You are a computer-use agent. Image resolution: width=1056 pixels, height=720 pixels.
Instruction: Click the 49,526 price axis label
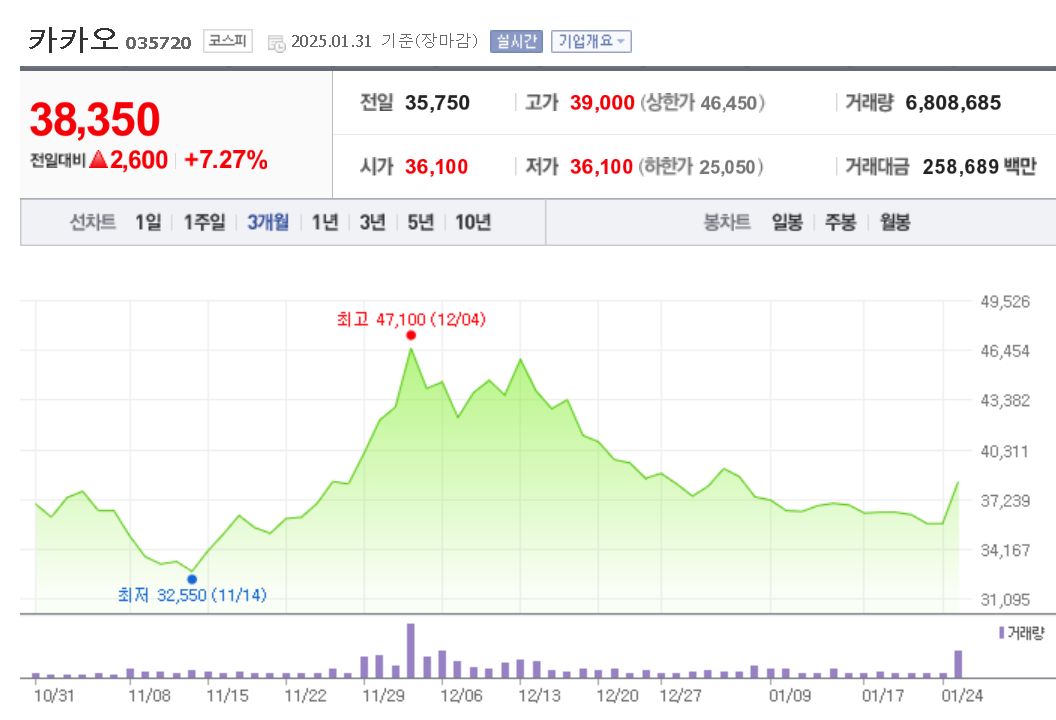(1005, 301)
